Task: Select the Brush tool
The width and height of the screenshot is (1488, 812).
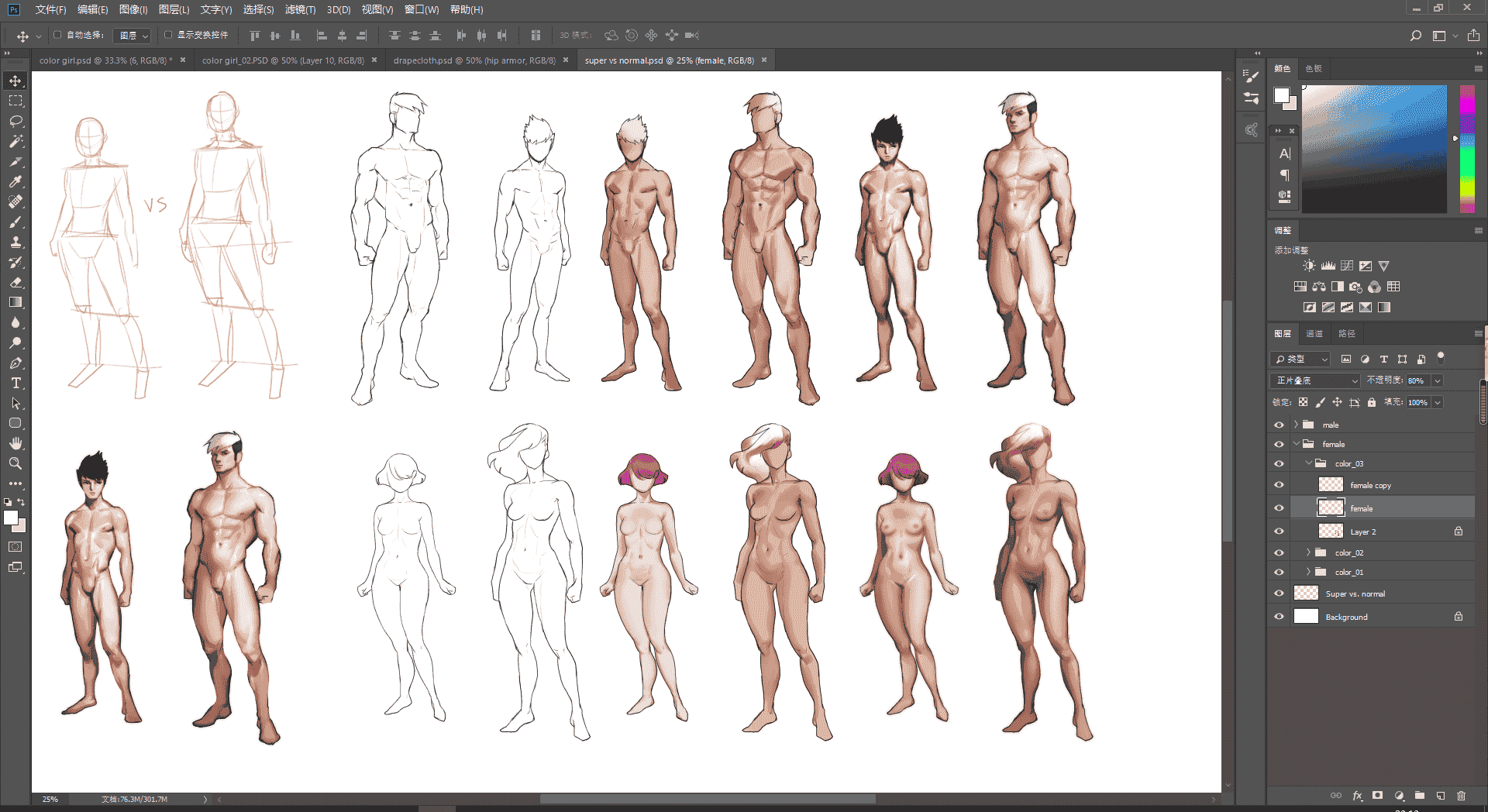Action: pos(15,222)
